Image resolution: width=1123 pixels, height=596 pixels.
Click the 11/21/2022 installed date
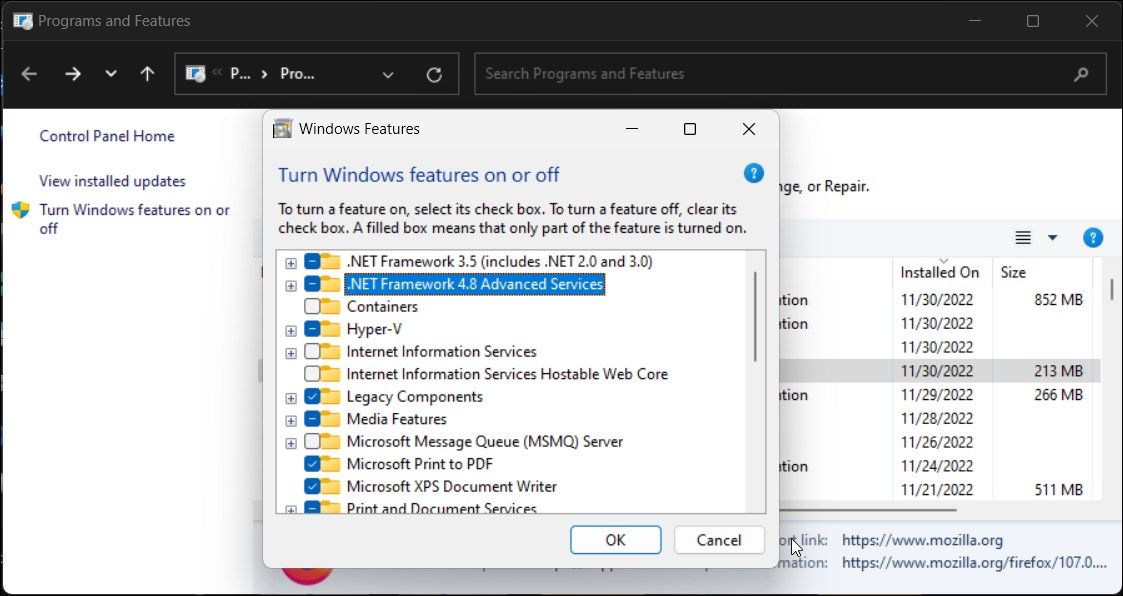[937, 490]
